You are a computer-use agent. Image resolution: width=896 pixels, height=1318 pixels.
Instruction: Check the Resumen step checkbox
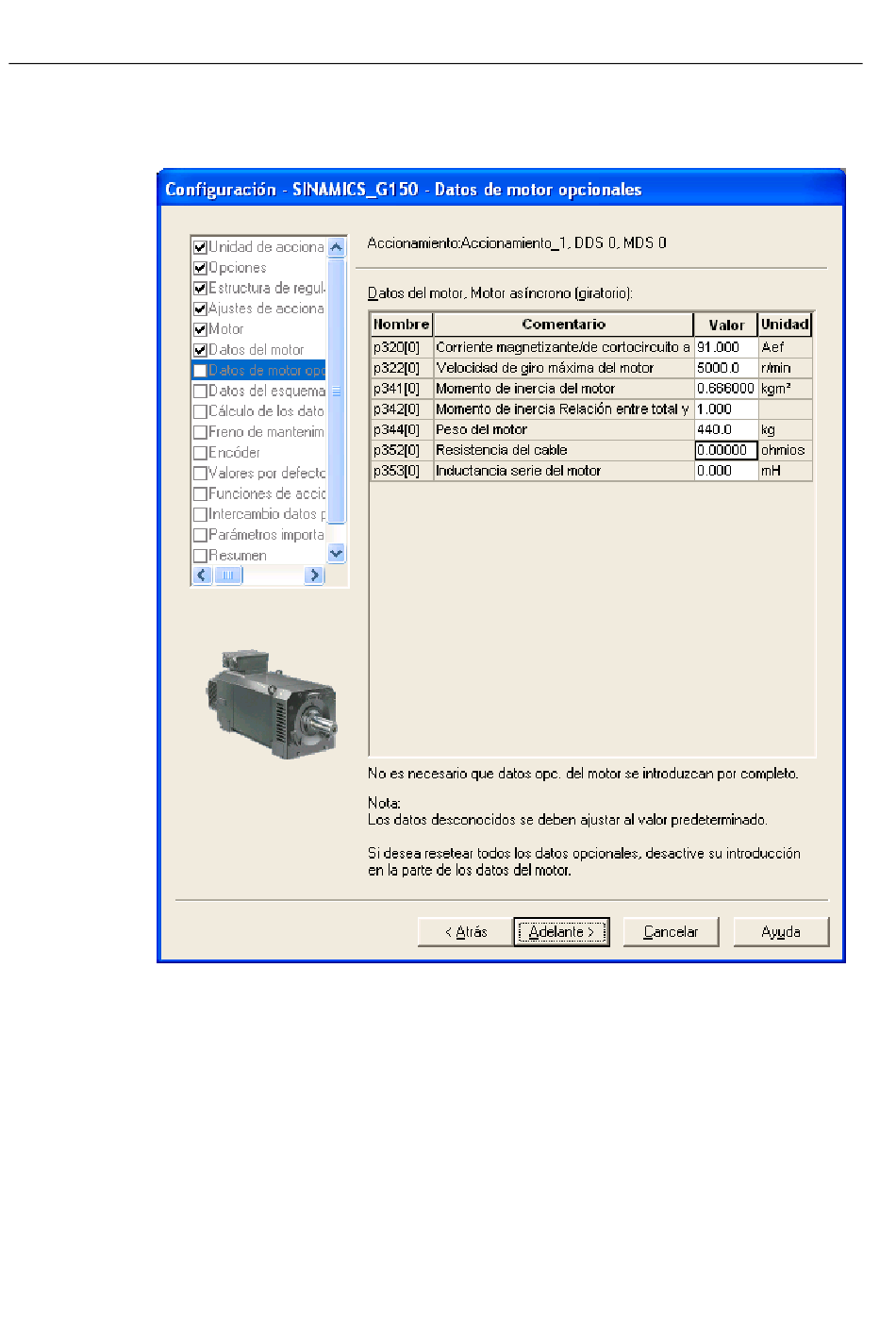coord(200,556)
